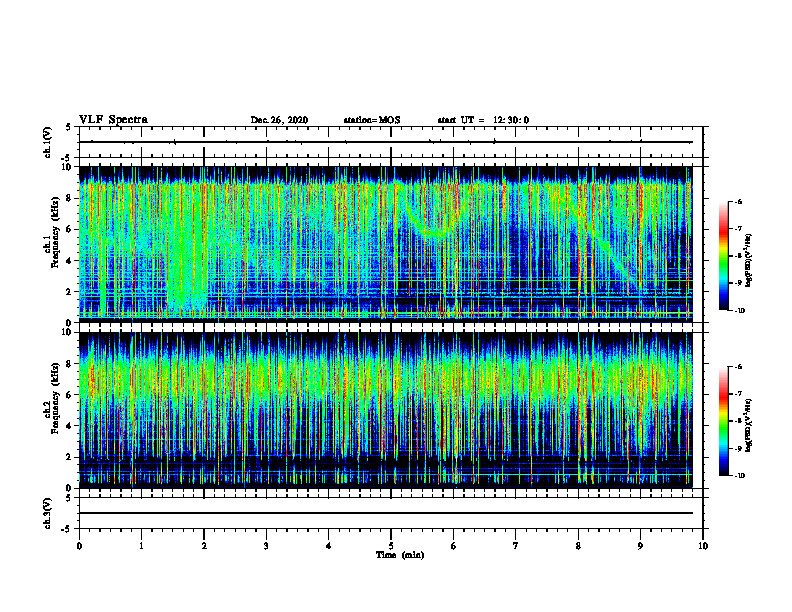The width and height of the screenshot is (792, 612).
Task: Click the ch.1 color bar log(PSD) unit label
Action: [x=749, y=261]
